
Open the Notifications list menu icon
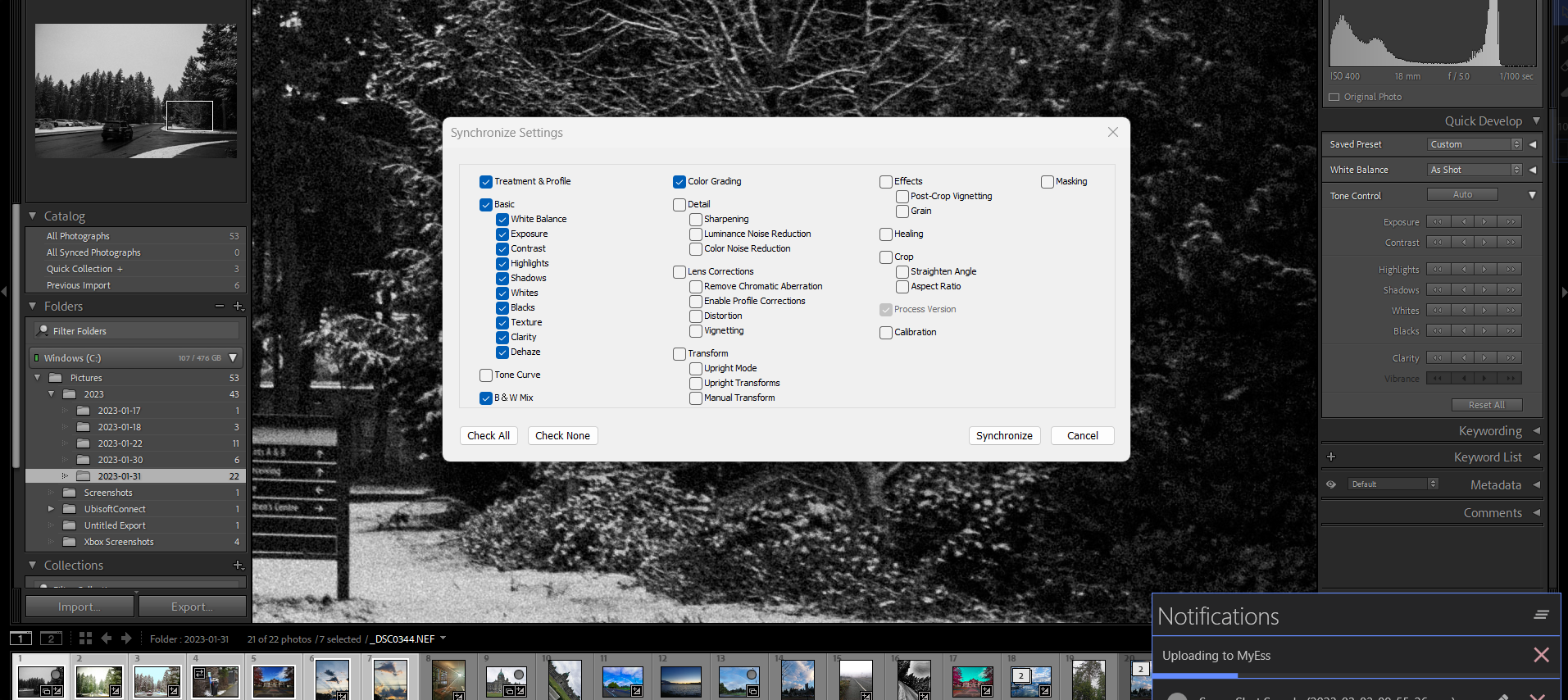[x=1541, y=615]
